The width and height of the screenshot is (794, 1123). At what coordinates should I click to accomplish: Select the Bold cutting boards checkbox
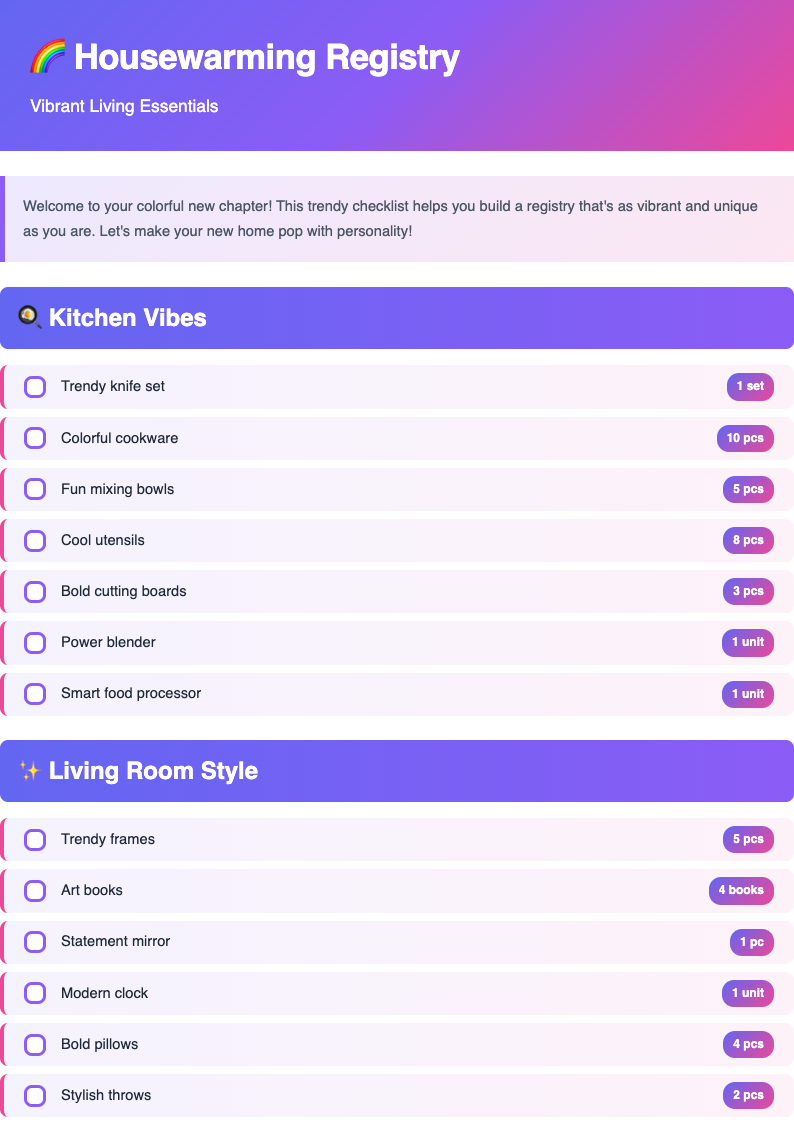[x=35, y=591]
